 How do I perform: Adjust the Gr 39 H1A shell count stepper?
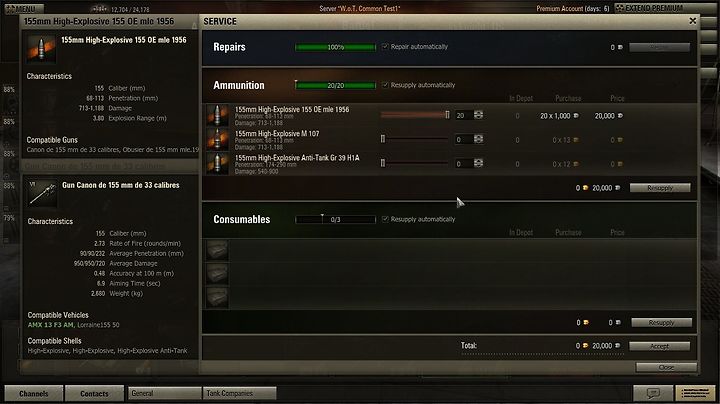(478, 163)
